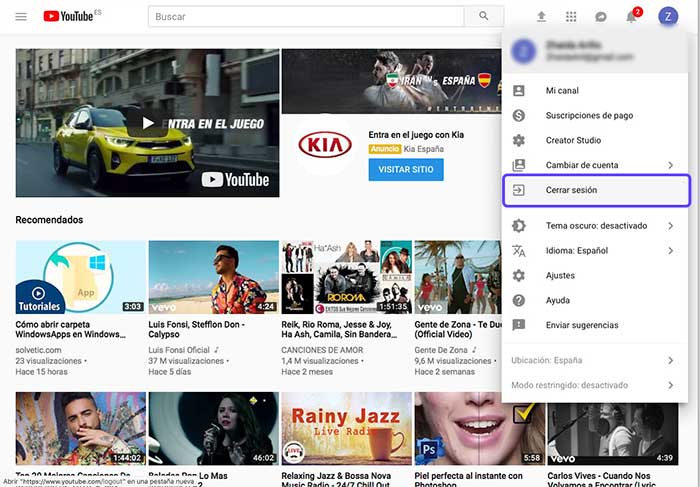
Task: Expand Tema oscuro submenu arrow
Action: [671, 226]
